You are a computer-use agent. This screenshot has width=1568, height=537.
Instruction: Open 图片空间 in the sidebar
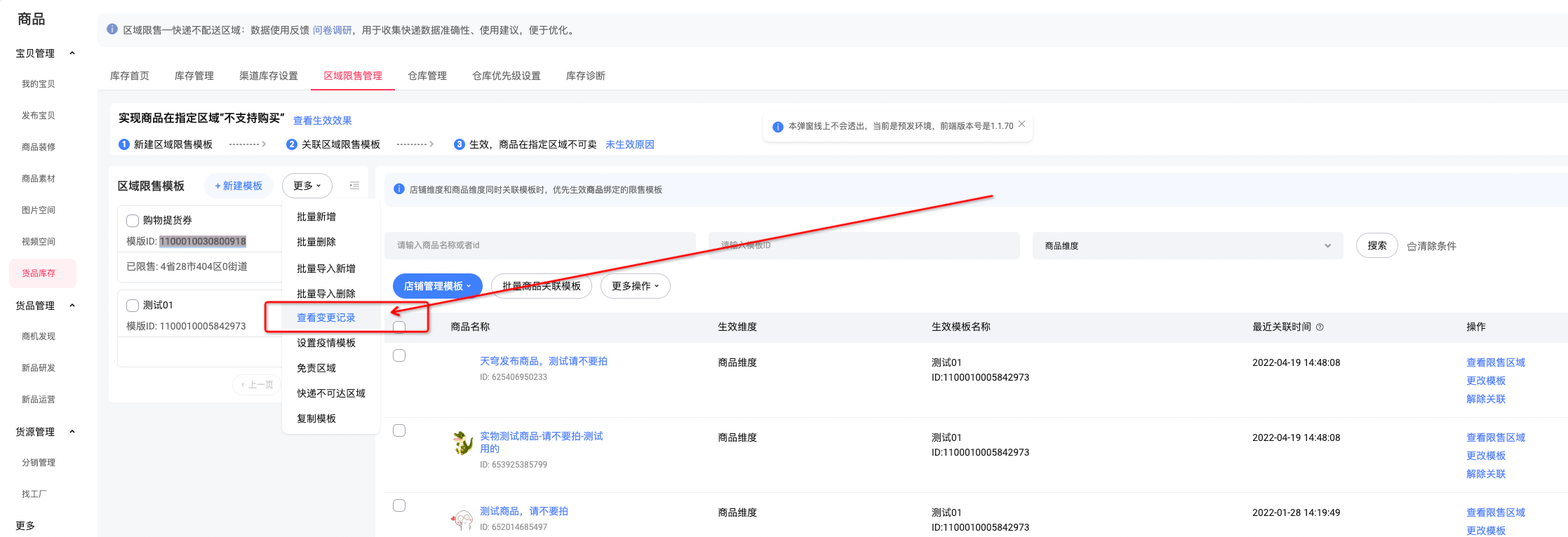[39, 210]
